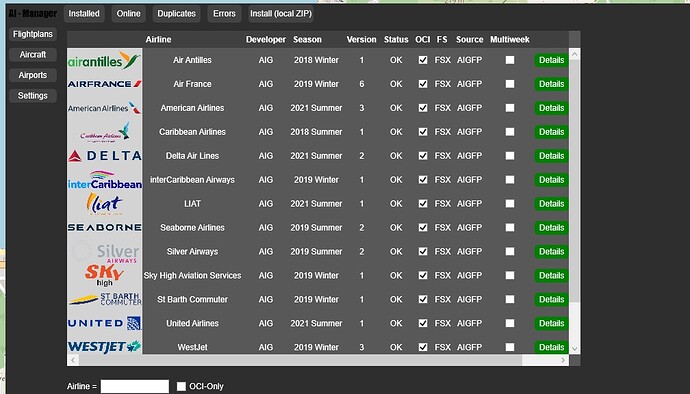This screenshot has width=690, height=394.
Task: Enable Multiweek for Seaborne Airlines
Action: (510, 228)
